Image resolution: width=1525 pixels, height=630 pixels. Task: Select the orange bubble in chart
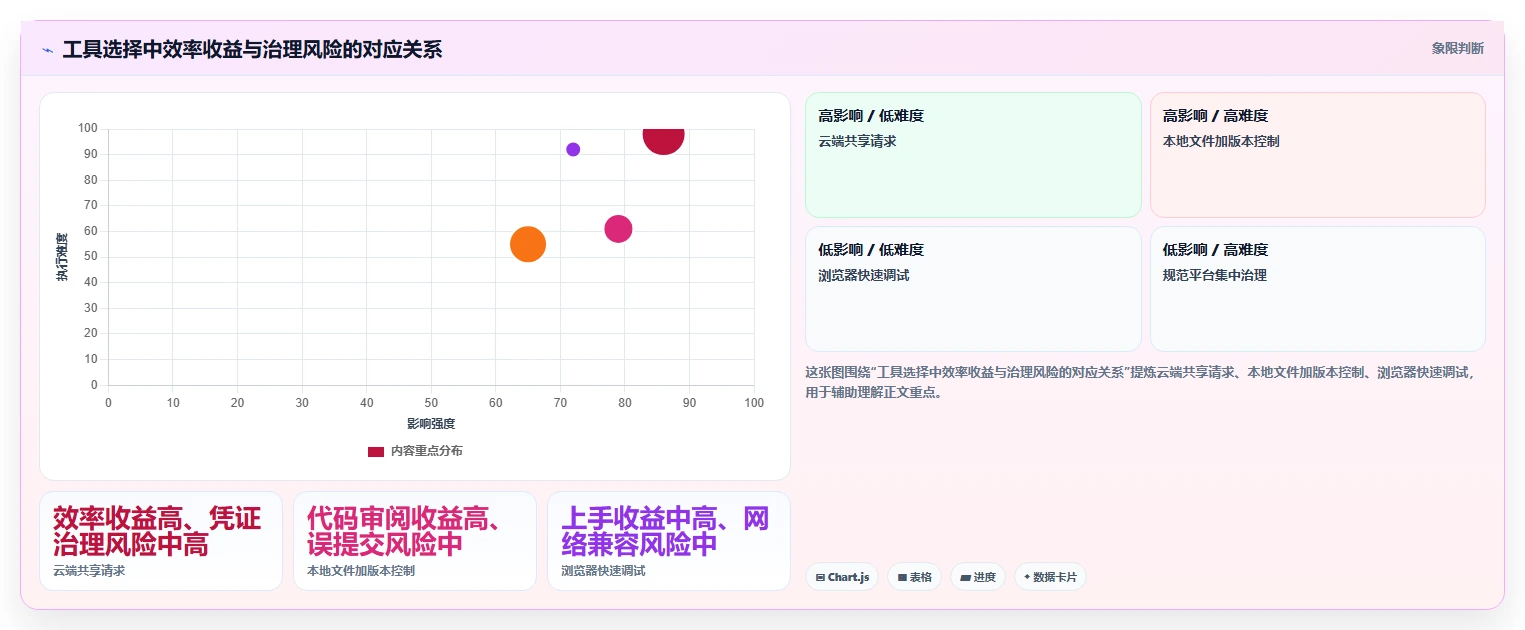528,244
